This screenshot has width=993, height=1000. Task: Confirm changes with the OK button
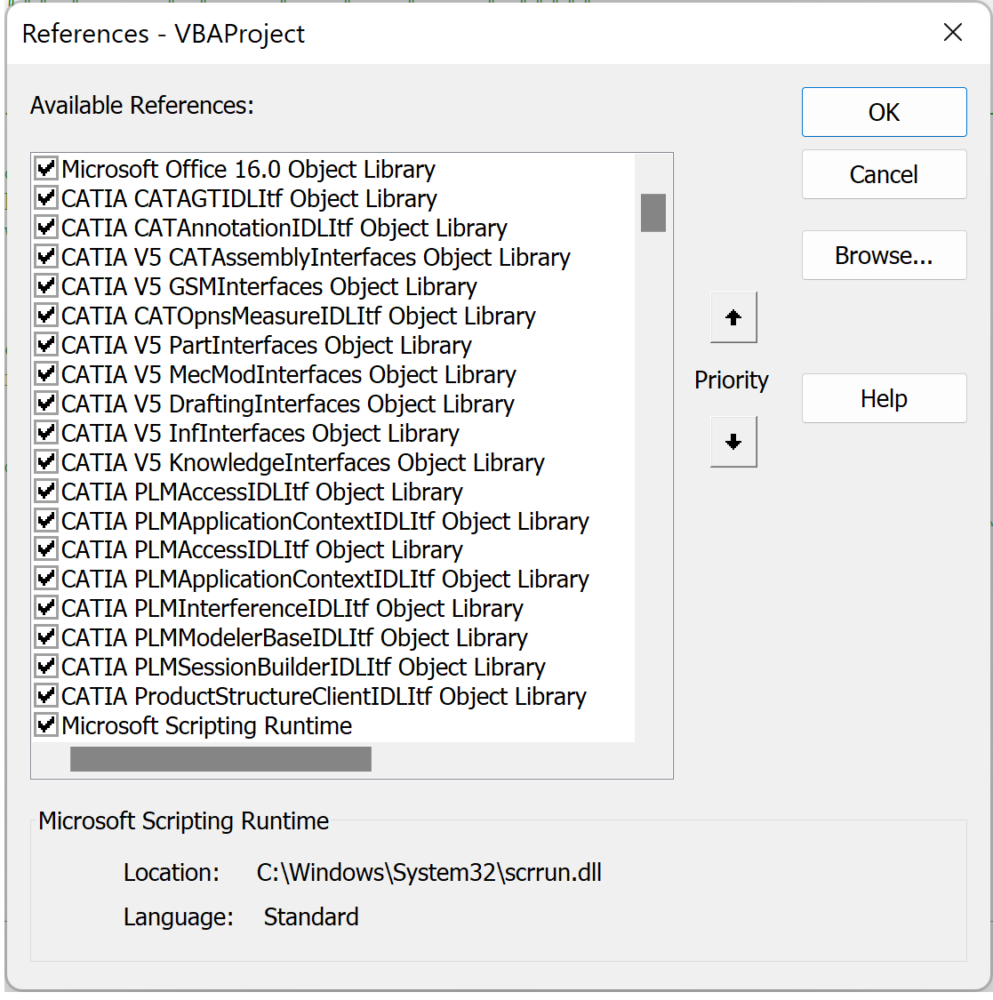coord(883,112)
